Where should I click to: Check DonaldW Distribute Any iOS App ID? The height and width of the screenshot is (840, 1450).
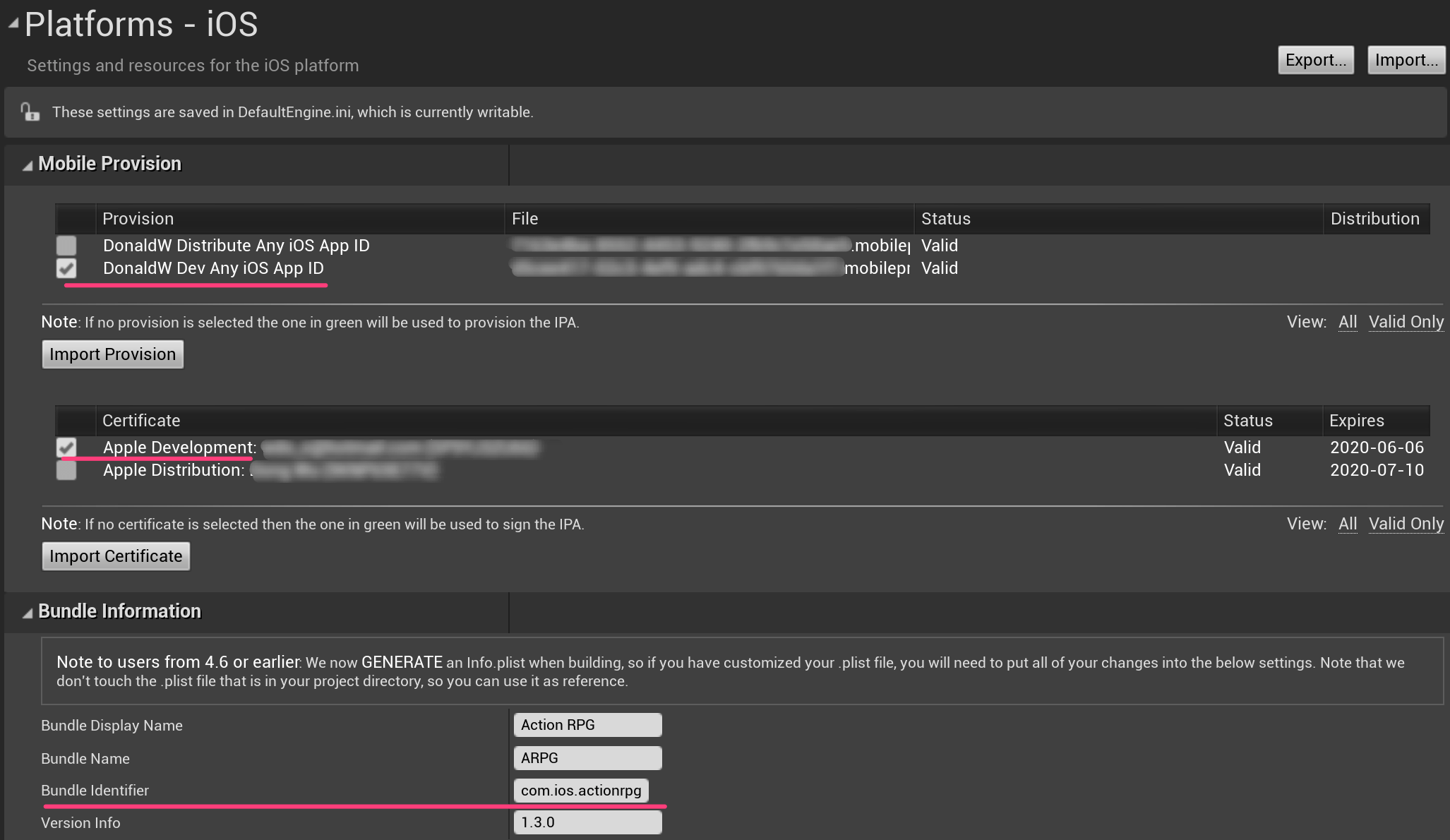[66, 246]
